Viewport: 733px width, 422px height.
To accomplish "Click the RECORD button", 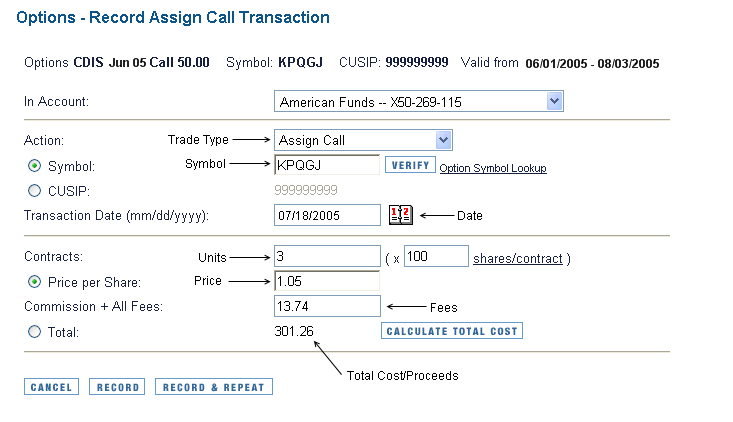I will point(117,387).
